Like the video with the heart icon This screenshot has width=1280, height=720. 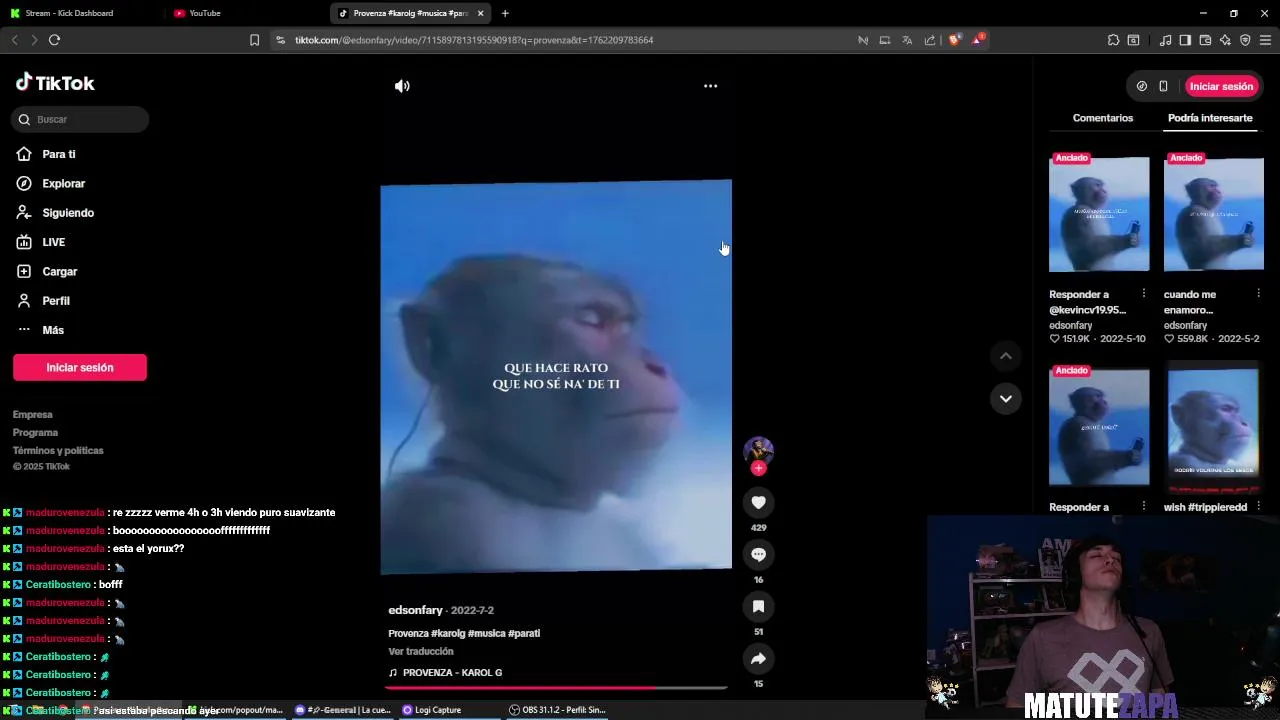pos(758,502)
